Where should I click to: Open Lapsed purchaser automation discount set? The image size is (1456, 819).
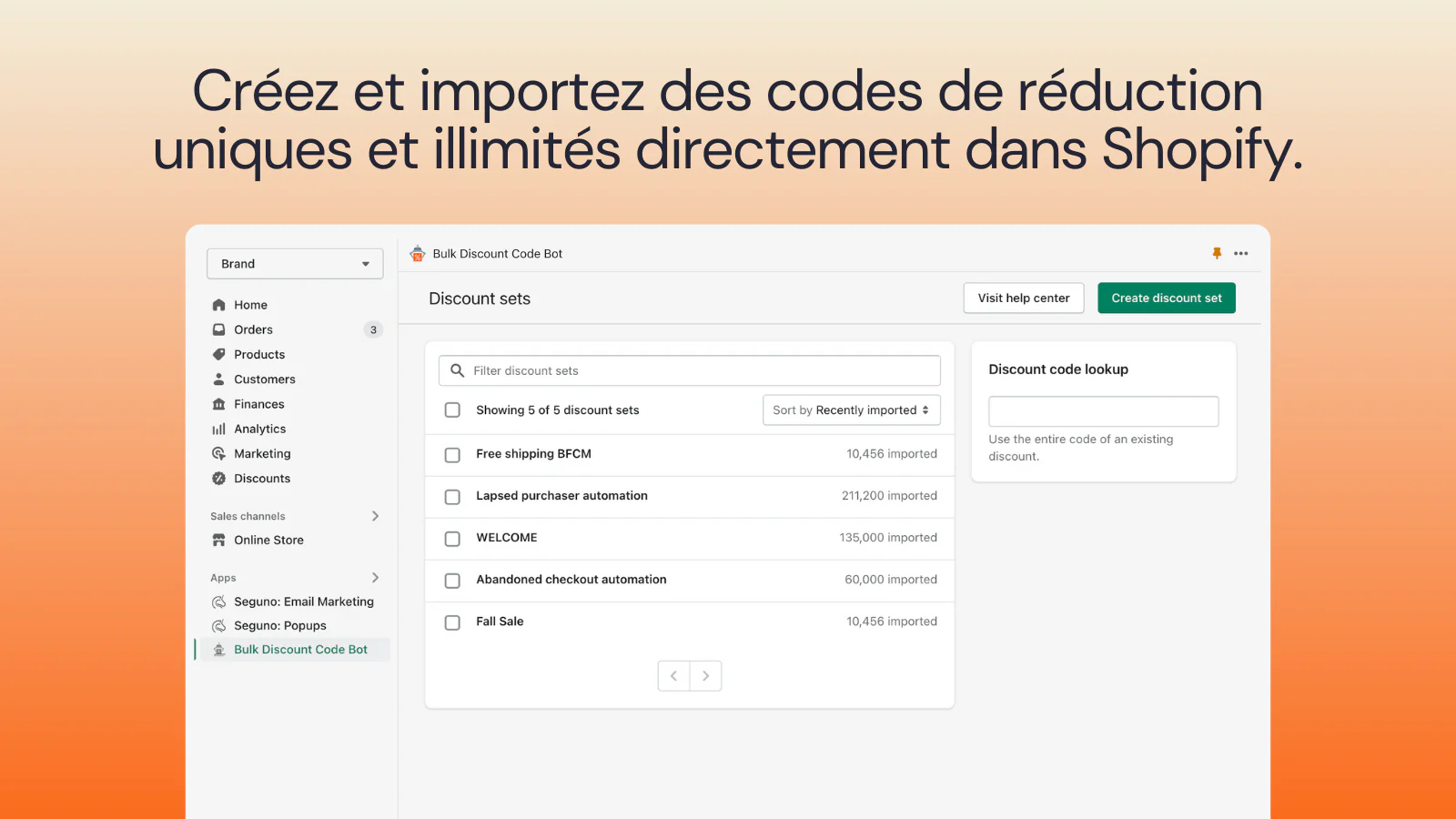click(561, 496)
